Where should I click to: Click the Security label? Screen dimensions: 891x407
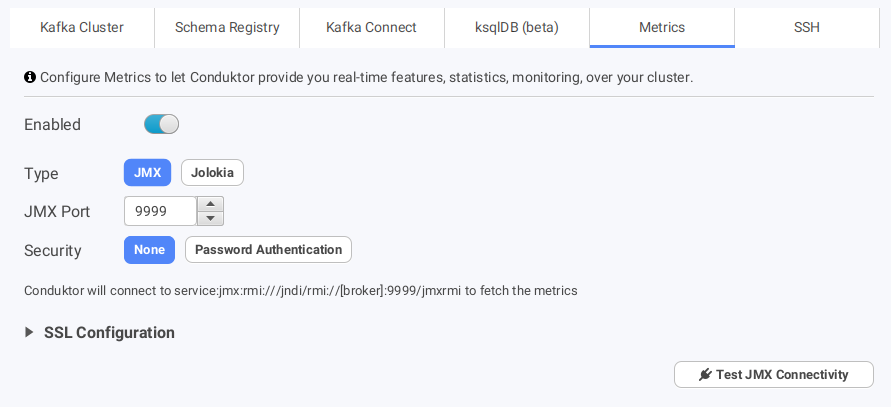coord(53,251)
